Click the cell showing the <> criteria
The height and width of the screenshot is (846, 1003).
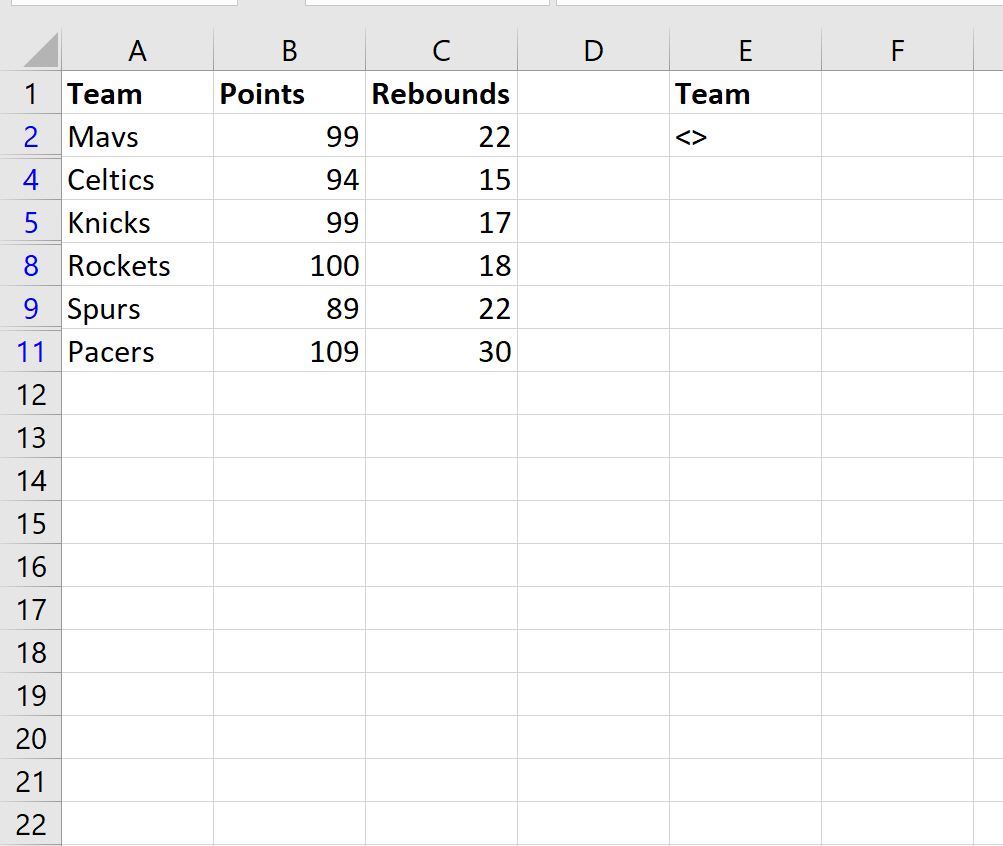[x=744, y=135]
